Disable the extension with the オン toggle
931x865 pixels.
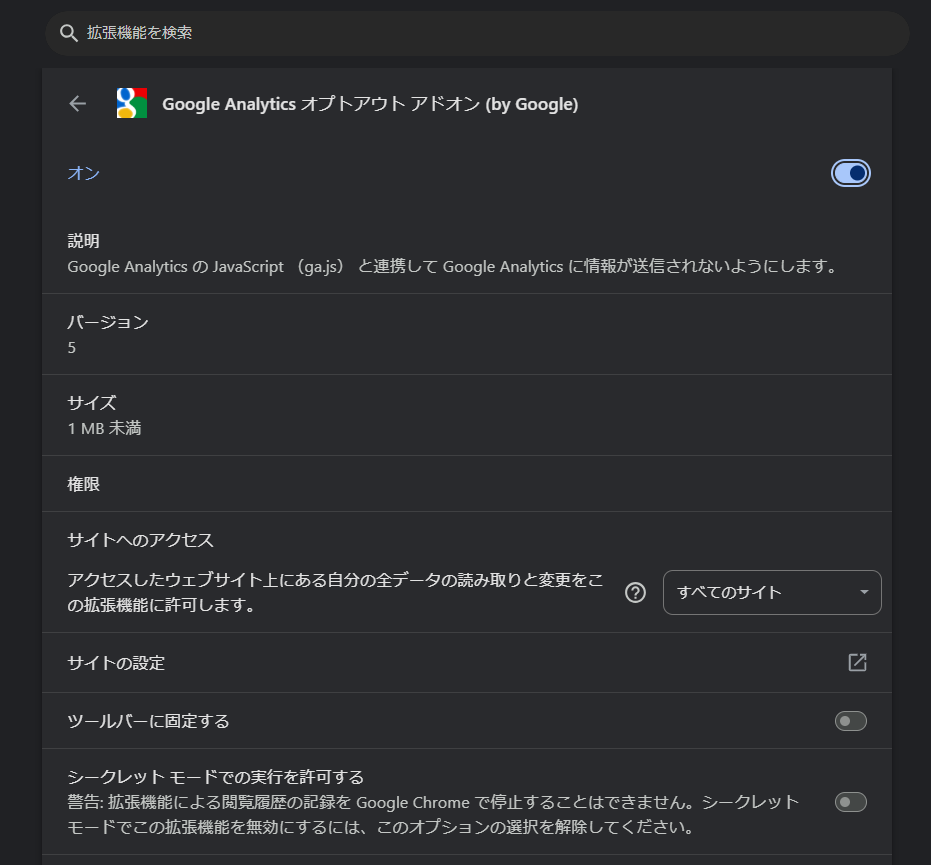[850, 173]
